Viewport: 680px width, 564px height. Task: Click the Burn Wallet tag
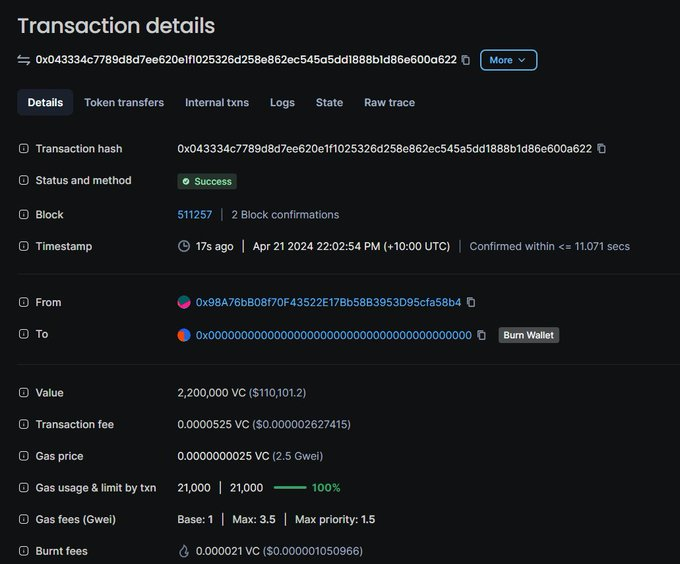click(529, 335)
